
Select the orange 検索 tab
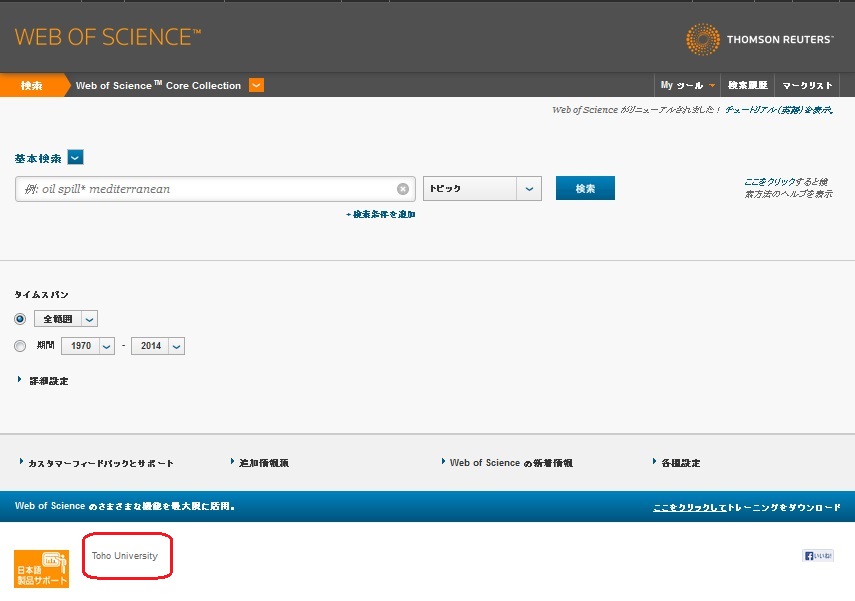pyautogui.click(x=32, y=85)
